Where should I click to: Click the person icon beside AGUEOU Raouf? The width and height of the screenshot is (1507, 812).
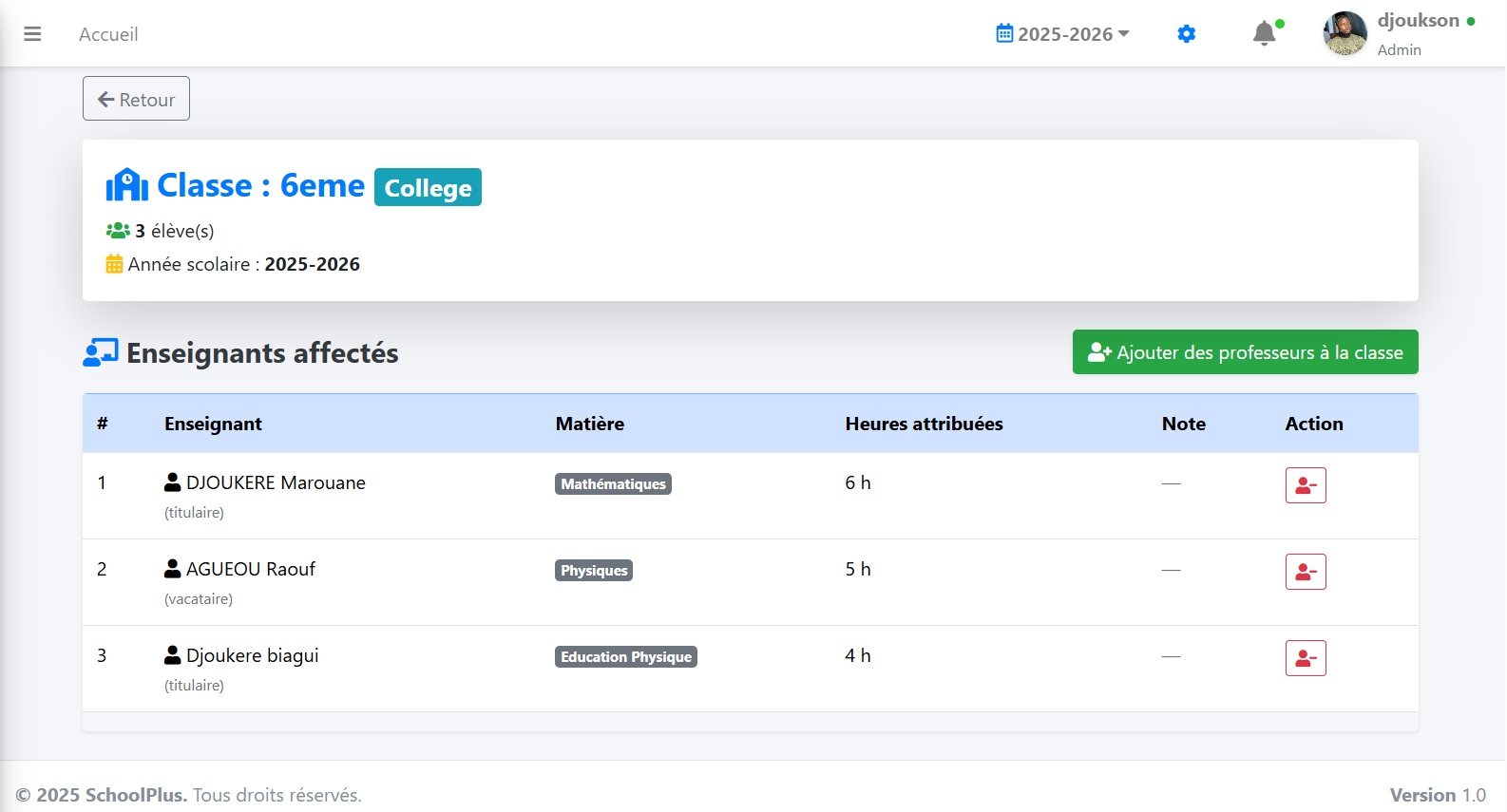172,569
